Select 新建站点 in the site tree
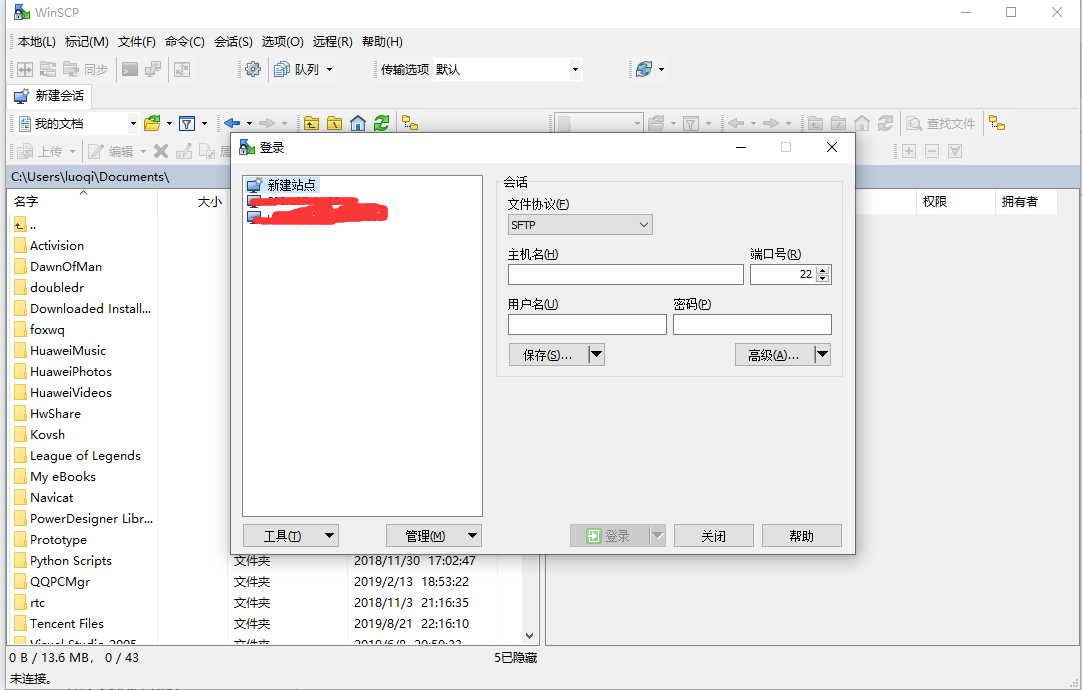 click(293, 184)
